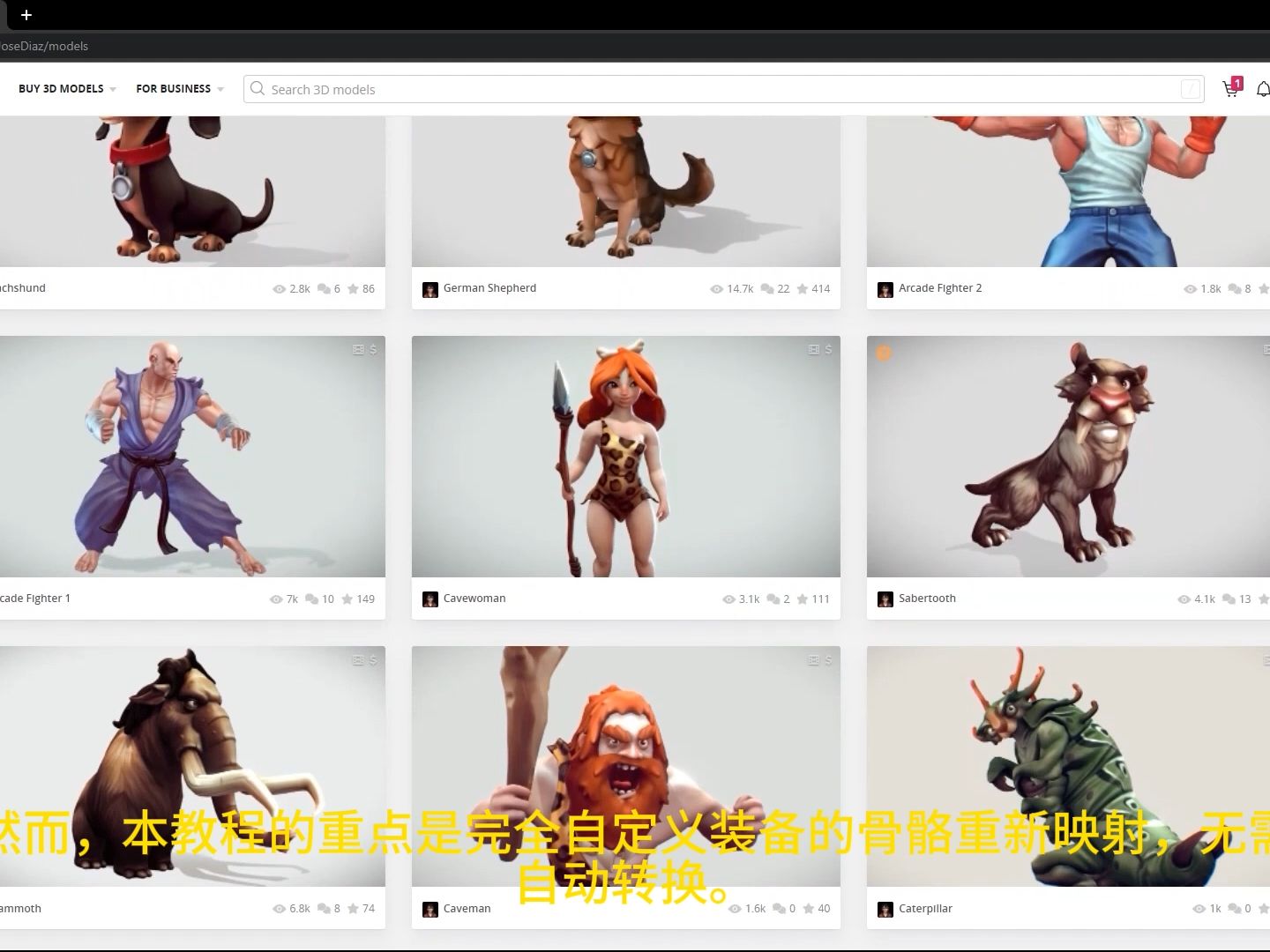
Task: Open the Caveman model title
Action: pyautogui.click(x=467, y=909)
